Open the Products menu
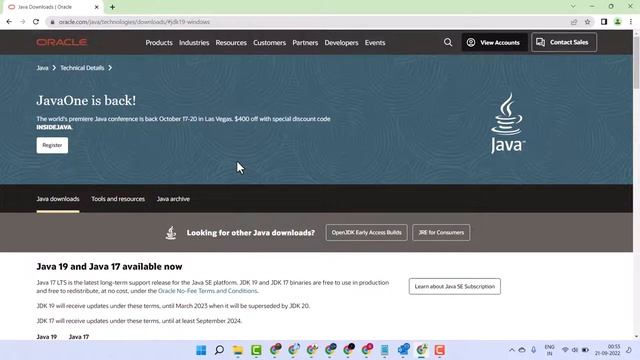Screen dimensions: 640x360 pyautogui.click(x=159, y=42)
